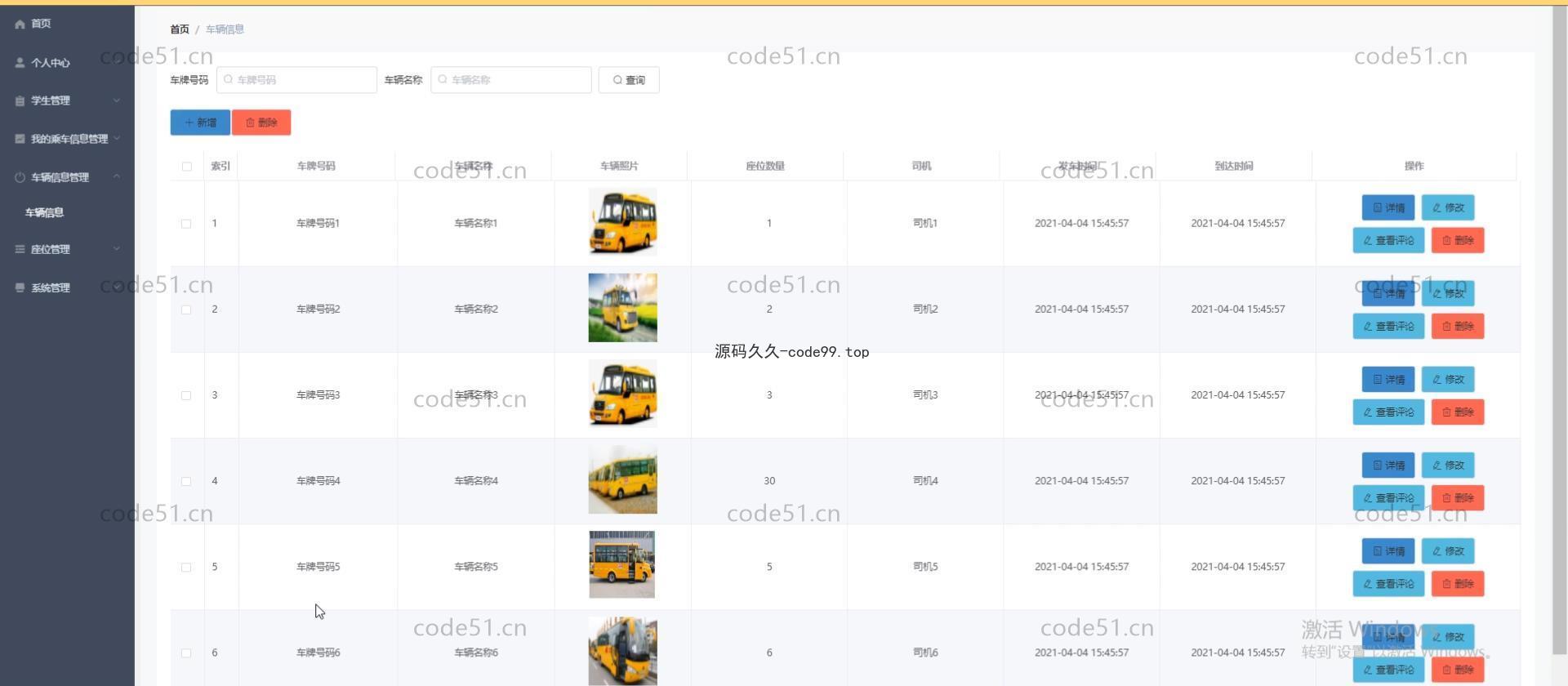Click 查看评论 for row 车牌号码6

pos(1388,669)
